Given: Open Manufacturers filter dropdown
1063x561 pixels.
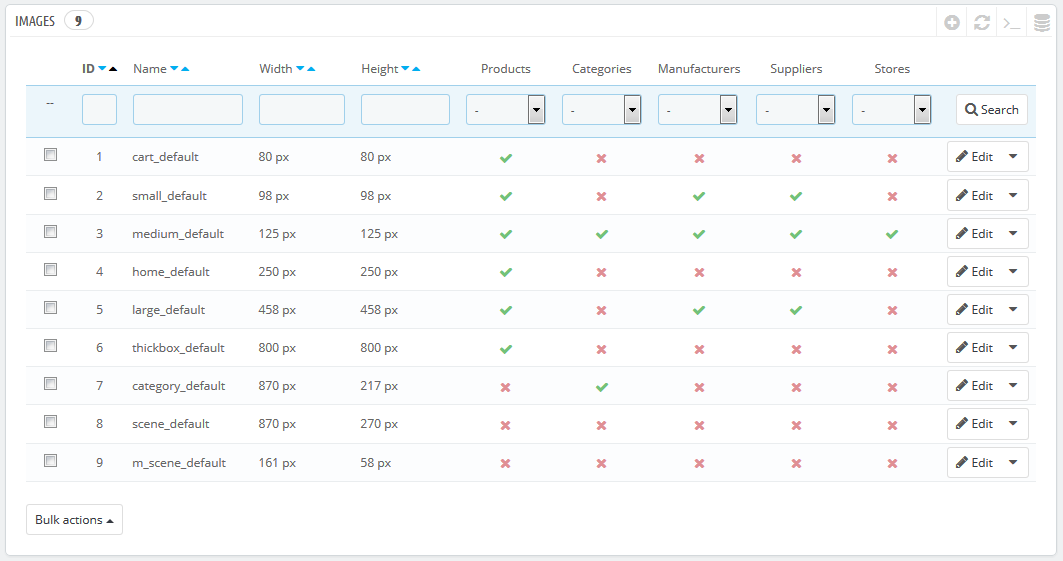Looking at the screenshot, I should pos(698,109).
